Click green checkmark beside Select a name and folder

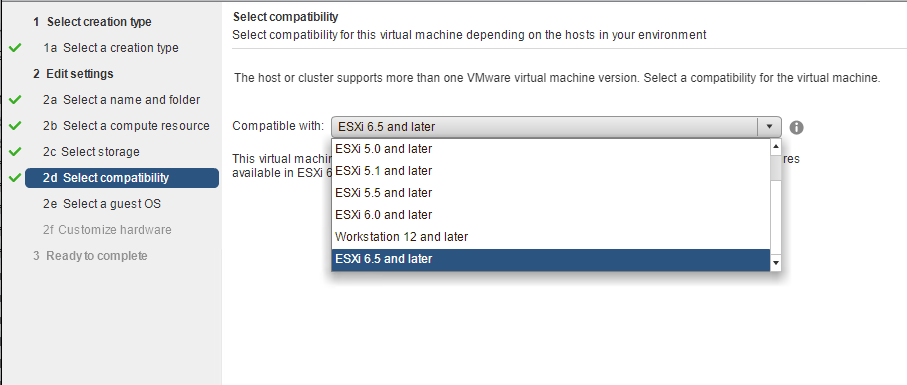[15, 100]
